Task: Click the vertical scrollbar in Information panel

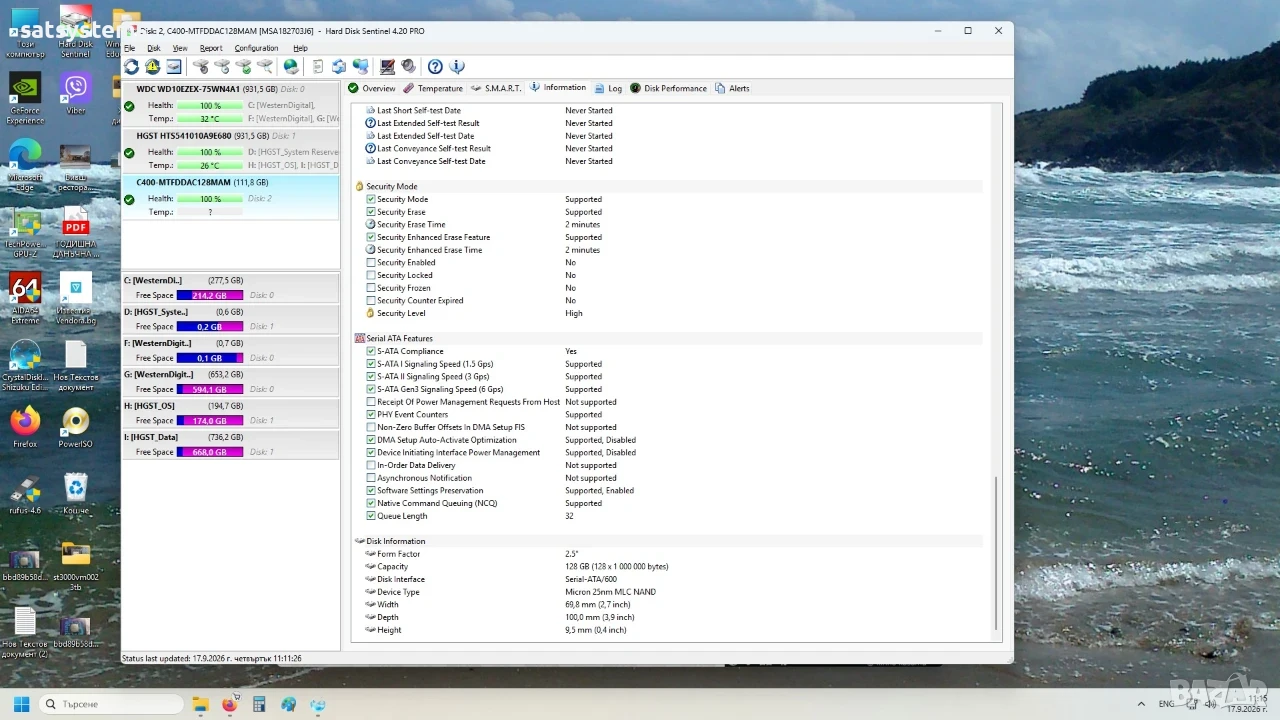Action: [996, 555]
